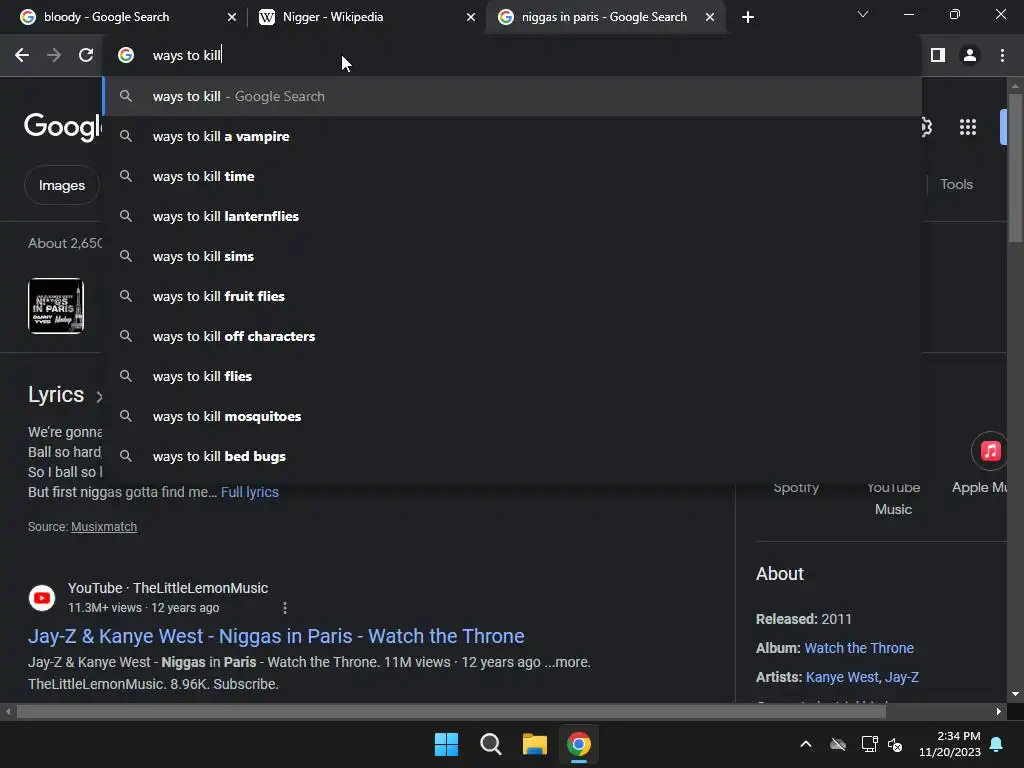Viewport: 1024px width, 768px height.
Task: Close the 'bloody - Google Search' tab
Action: click(x=231, y=17)
